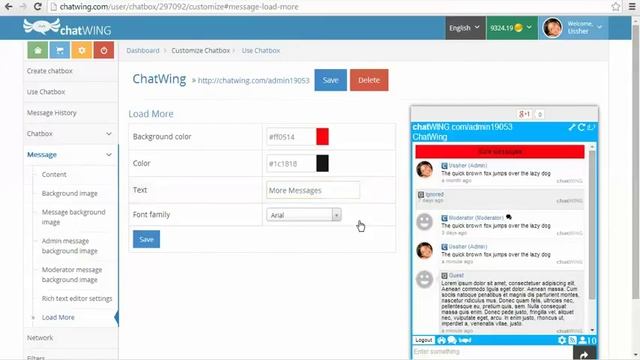
Task: Click the browser address bar URL
Action: [x=180, y=7]
